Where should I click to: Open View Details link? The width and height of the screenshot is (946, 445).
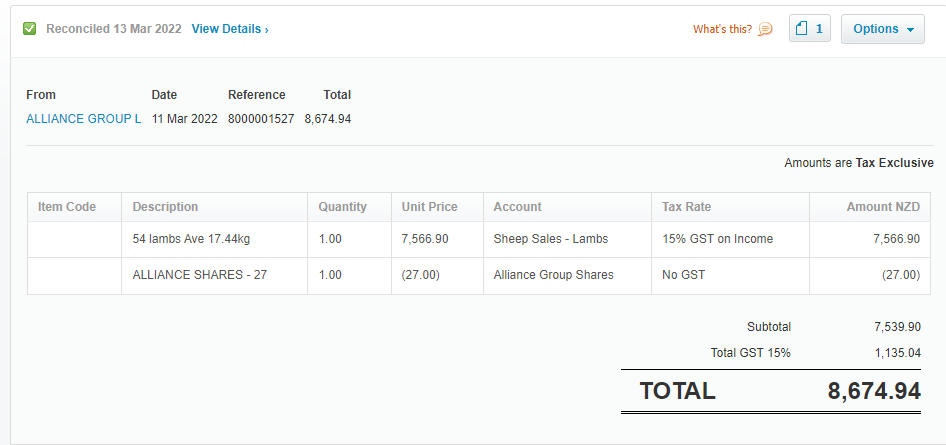(230, 28)
